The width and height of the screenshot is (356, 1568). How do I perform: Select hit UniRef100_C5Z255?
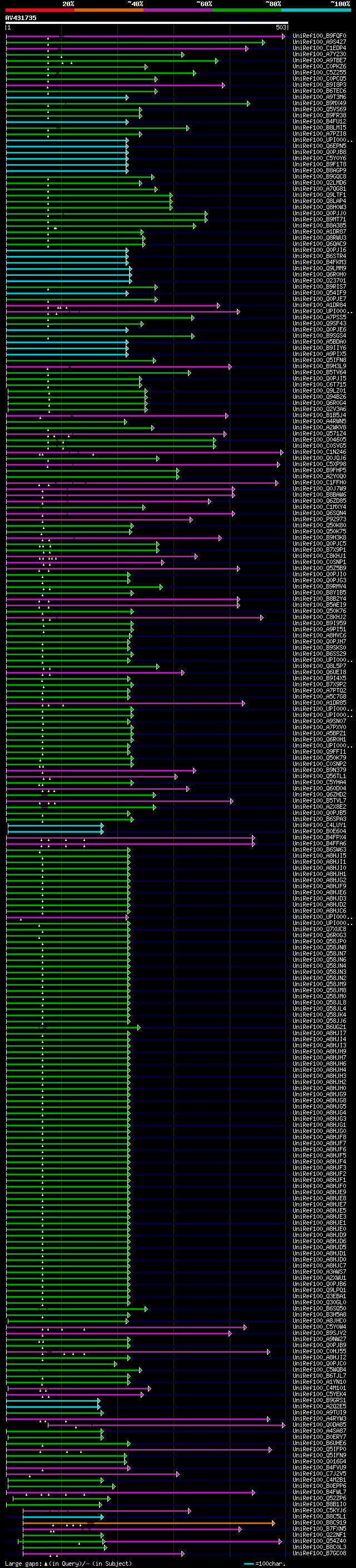pos(319,72)
